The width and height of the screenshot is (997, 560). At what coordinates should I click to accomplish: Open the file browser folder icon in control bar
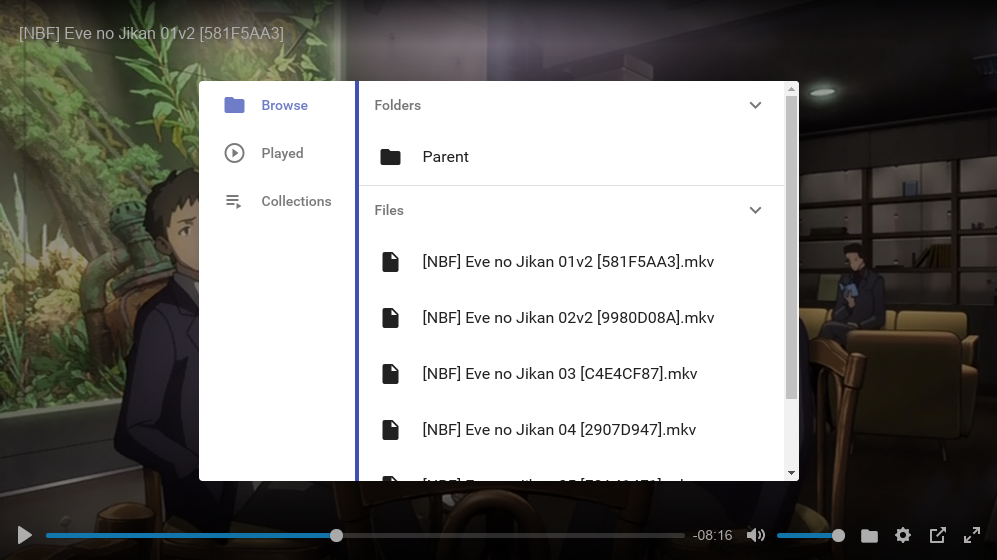(x=869, y=536)
